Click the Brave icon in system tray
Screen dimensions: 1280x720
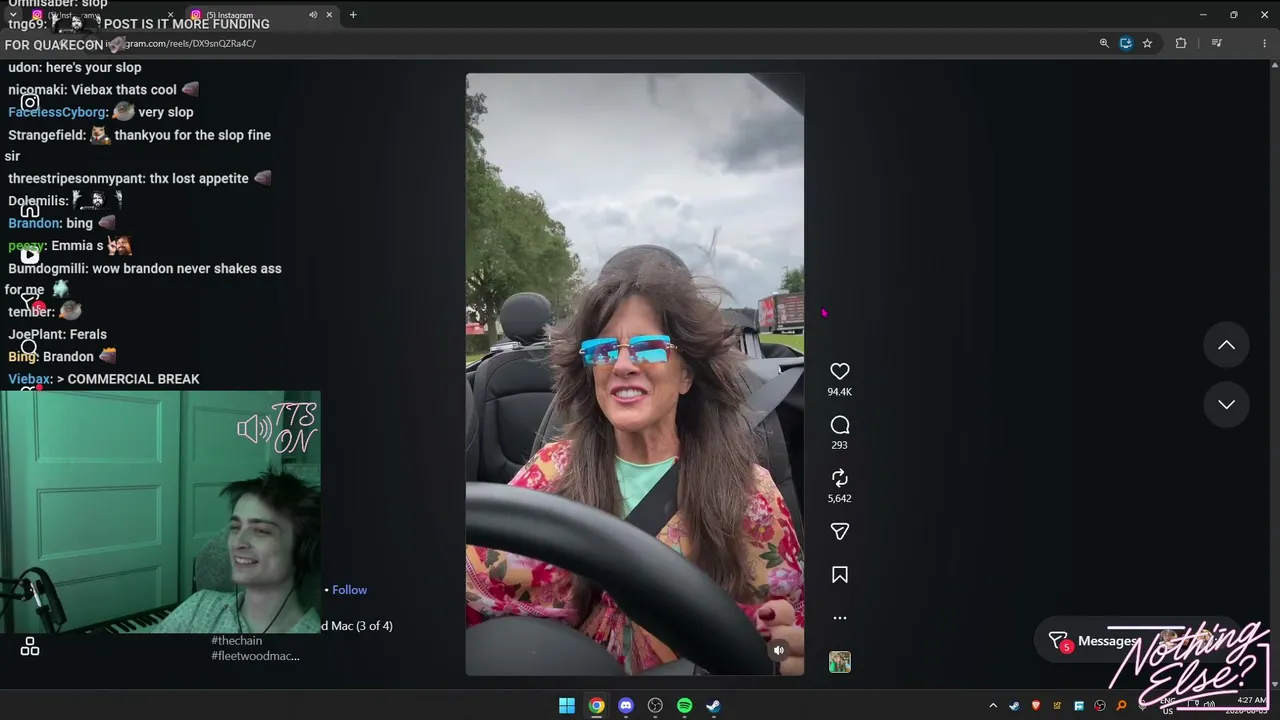tap(1036, 706)
